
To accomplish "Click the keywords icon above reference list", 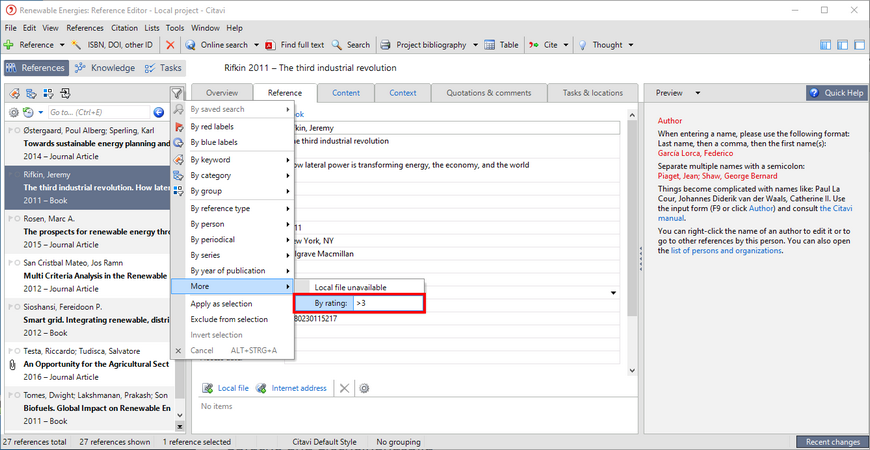I will (x=15, y=93).
